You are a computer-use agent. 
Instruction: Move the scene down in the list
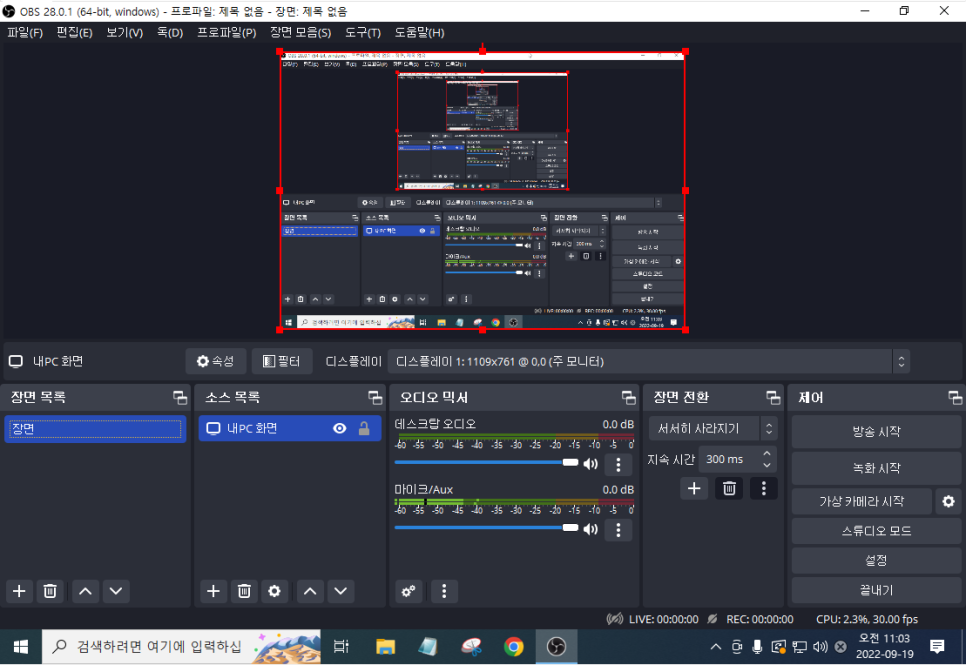point(116,591)
